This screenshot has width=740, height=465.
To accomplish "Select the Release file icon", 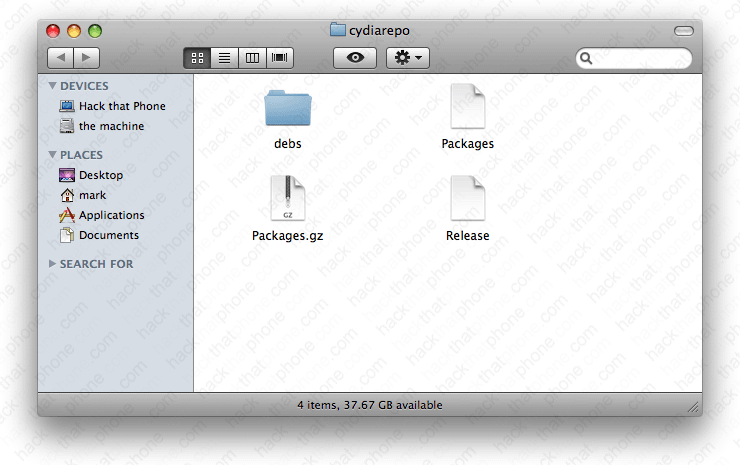I will [467, 199].
